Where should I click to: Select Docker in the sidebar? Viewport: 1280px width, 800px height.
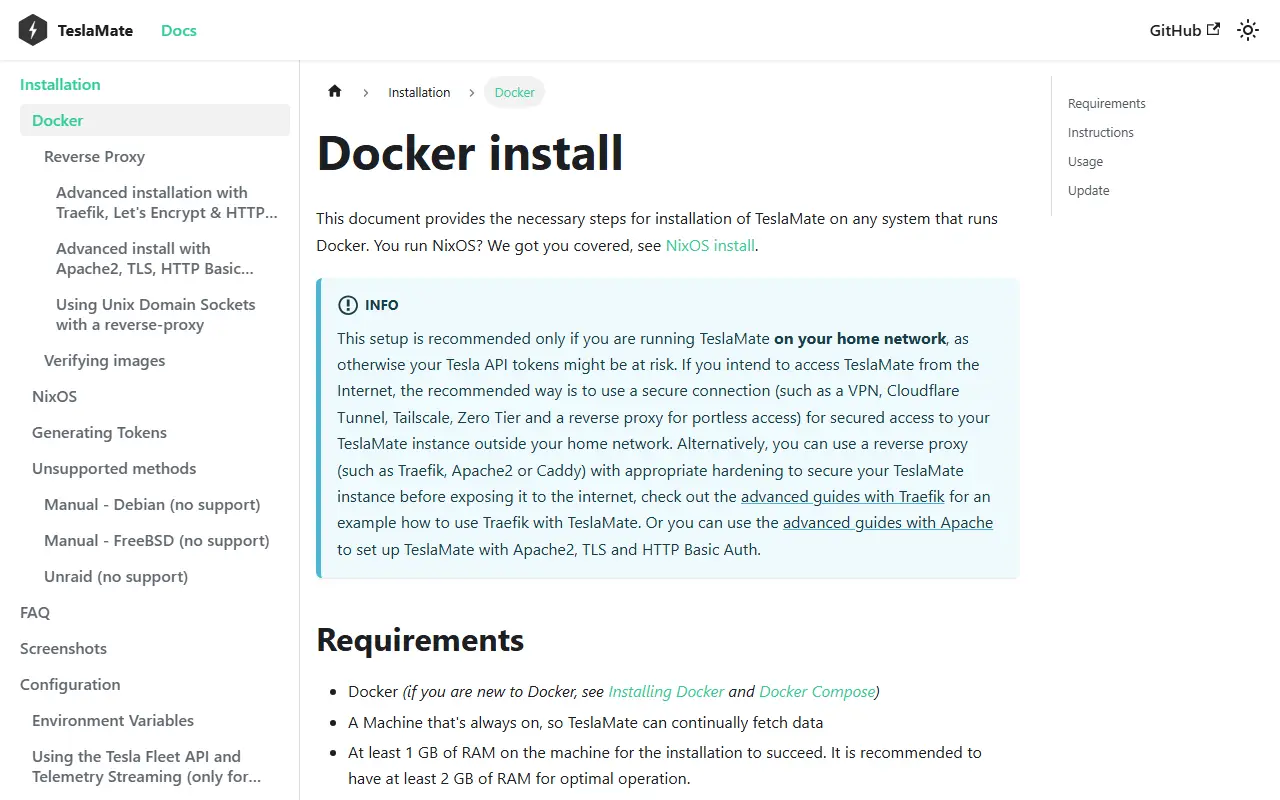(x=155, y=120)
